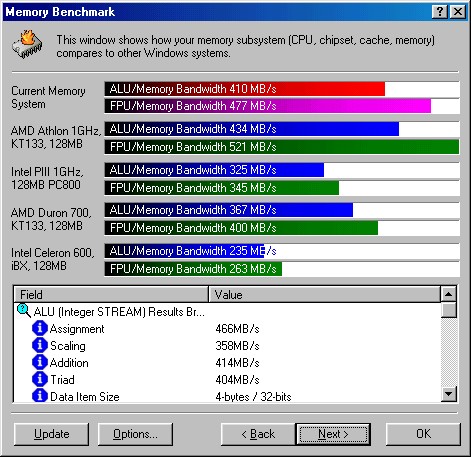
Task: Click the Value column header
Action: point(324,294)
